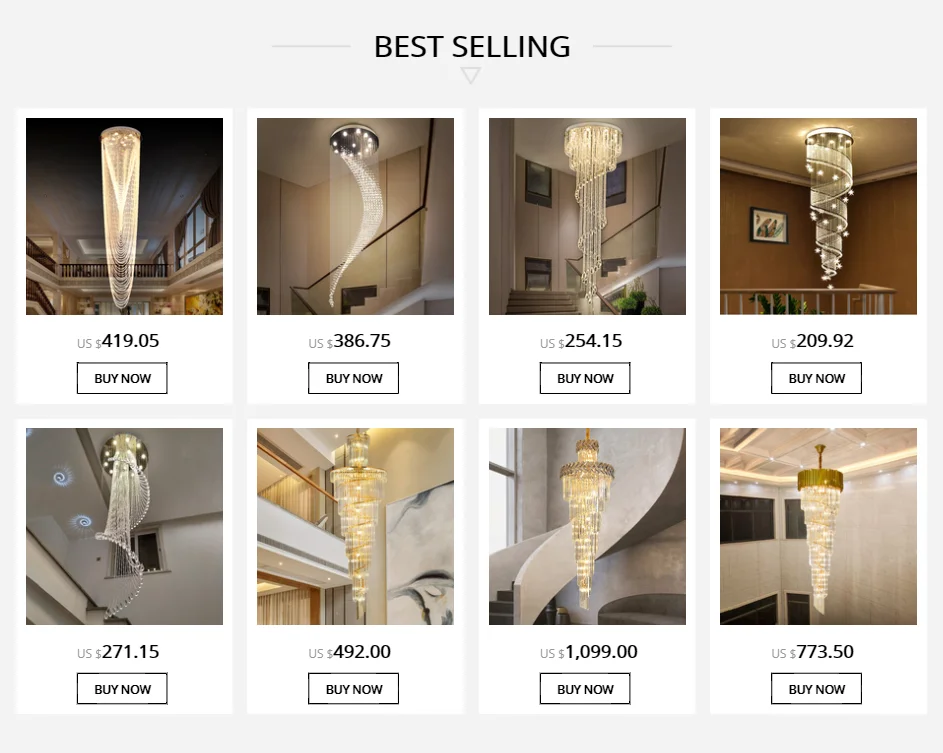Click BUY NOW under the $1,099.00 chandelier

585,689
